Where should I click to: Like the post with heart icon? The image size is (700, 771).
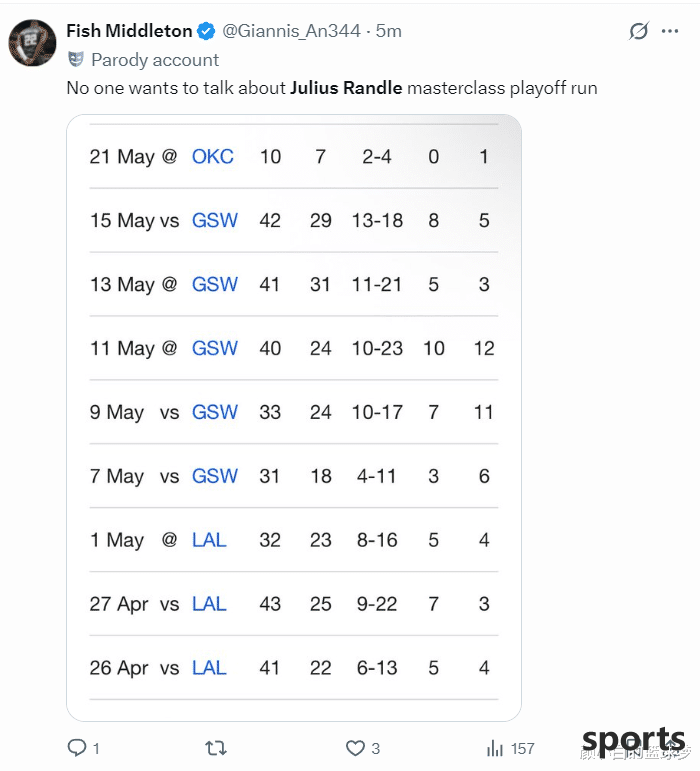(355, 748)
